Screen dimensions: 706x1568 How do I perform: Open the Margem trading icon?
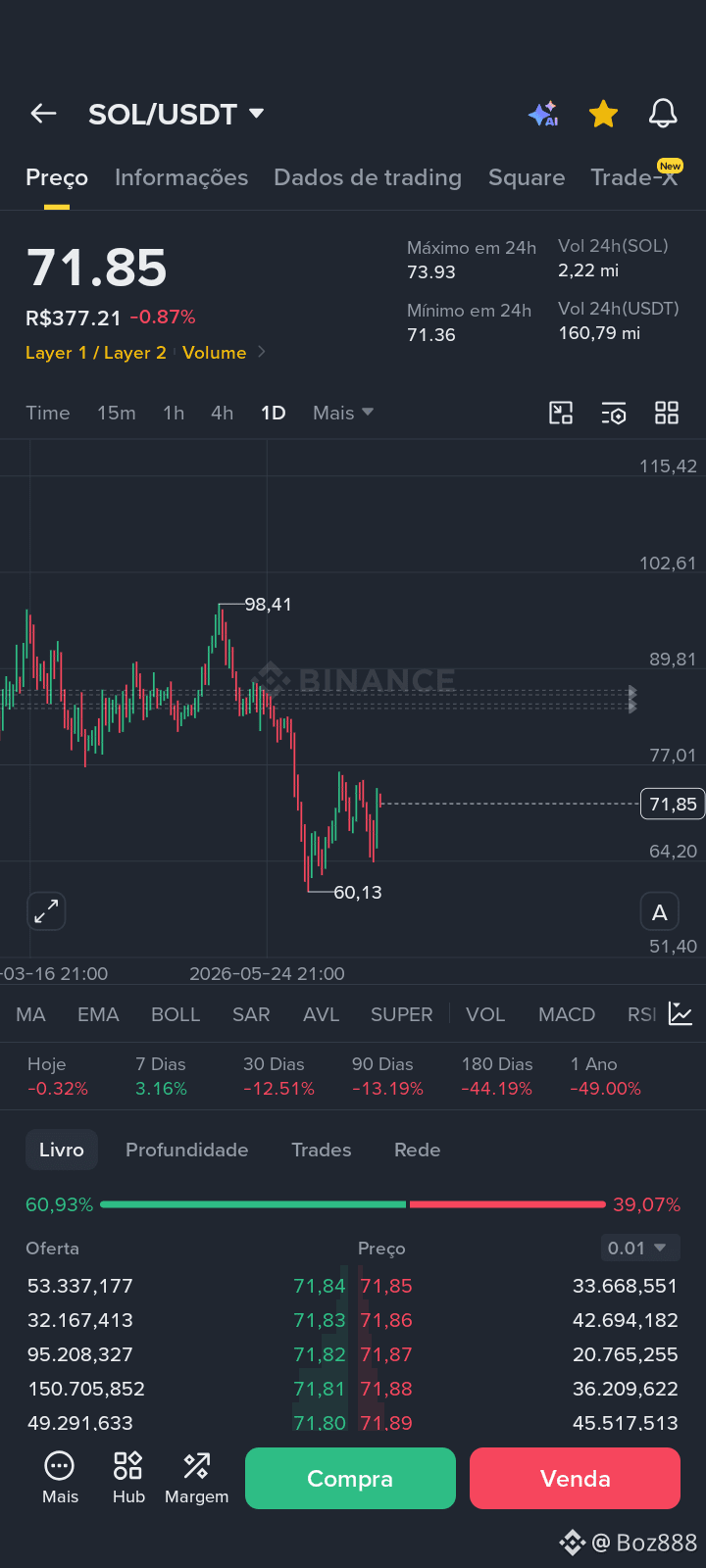coord(196,1478)
